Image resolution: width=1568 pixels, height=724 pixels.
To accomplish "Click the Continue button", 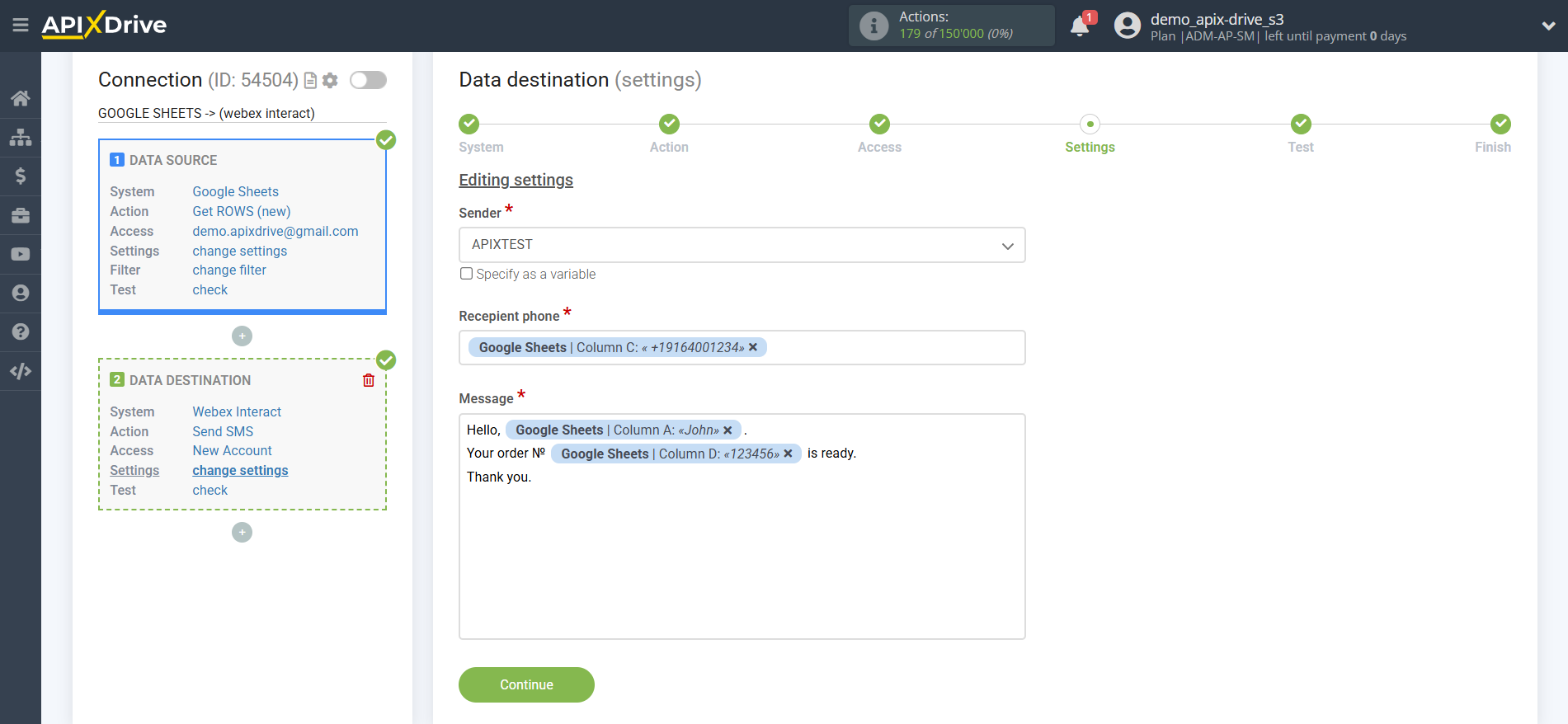I will click(x=526, y=684).
